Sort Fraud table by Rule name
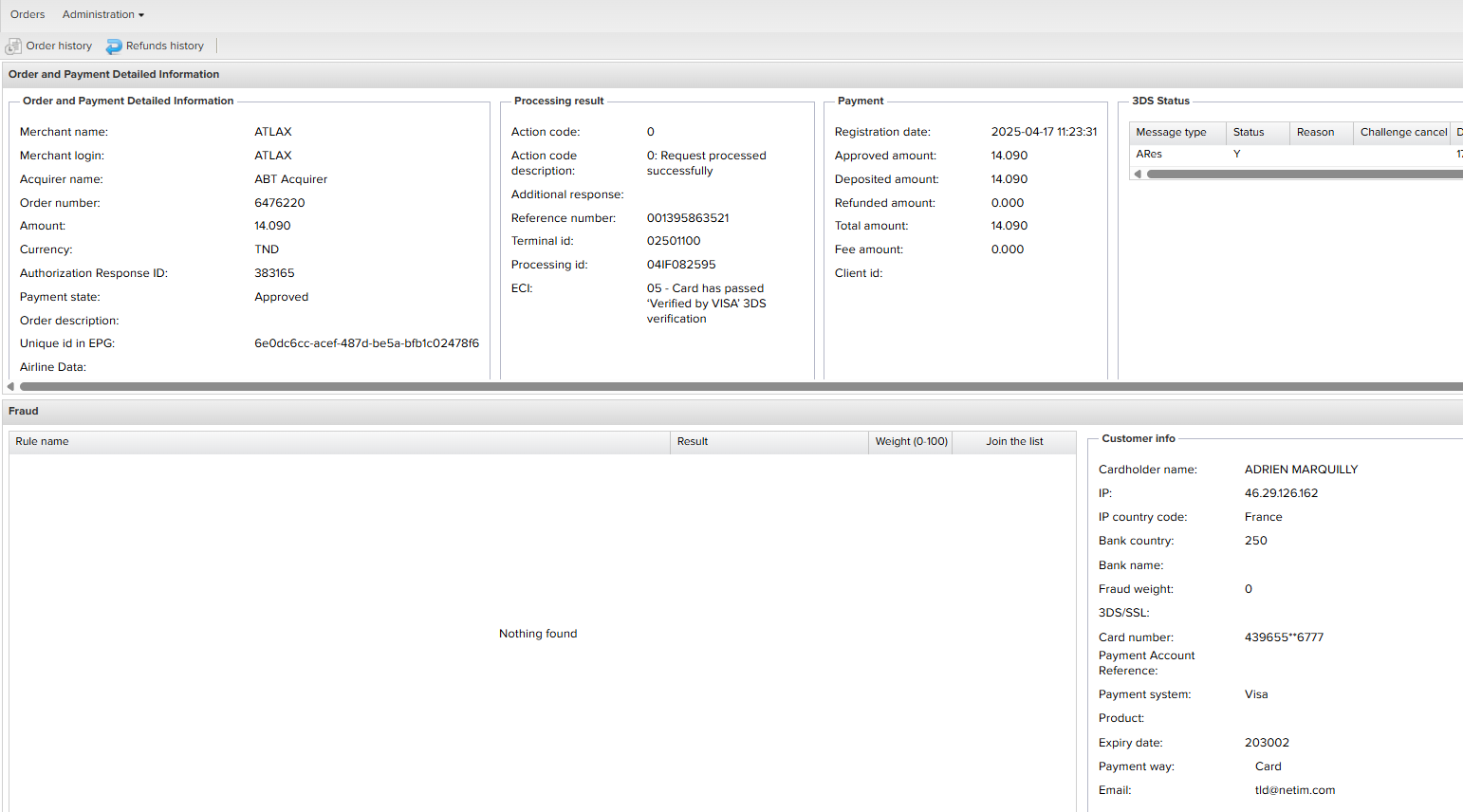Image resolution: width=1463 pixels, height=812 pixels. 42,441
